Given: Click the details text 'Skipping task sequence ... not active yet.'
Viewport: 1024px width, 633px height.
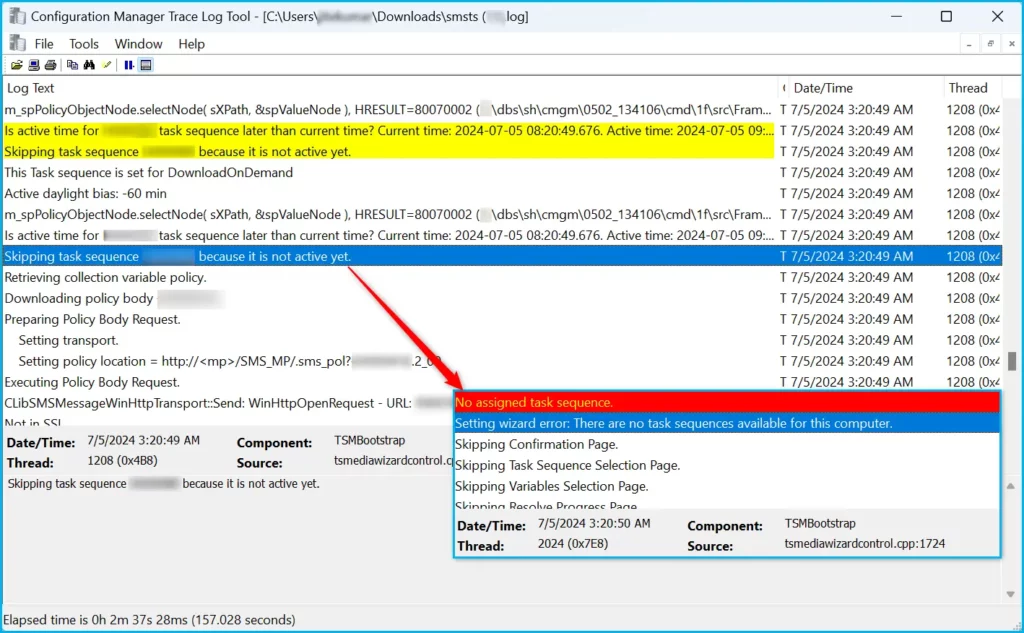Looking at the screenshot, I should [x=163, y=484].
